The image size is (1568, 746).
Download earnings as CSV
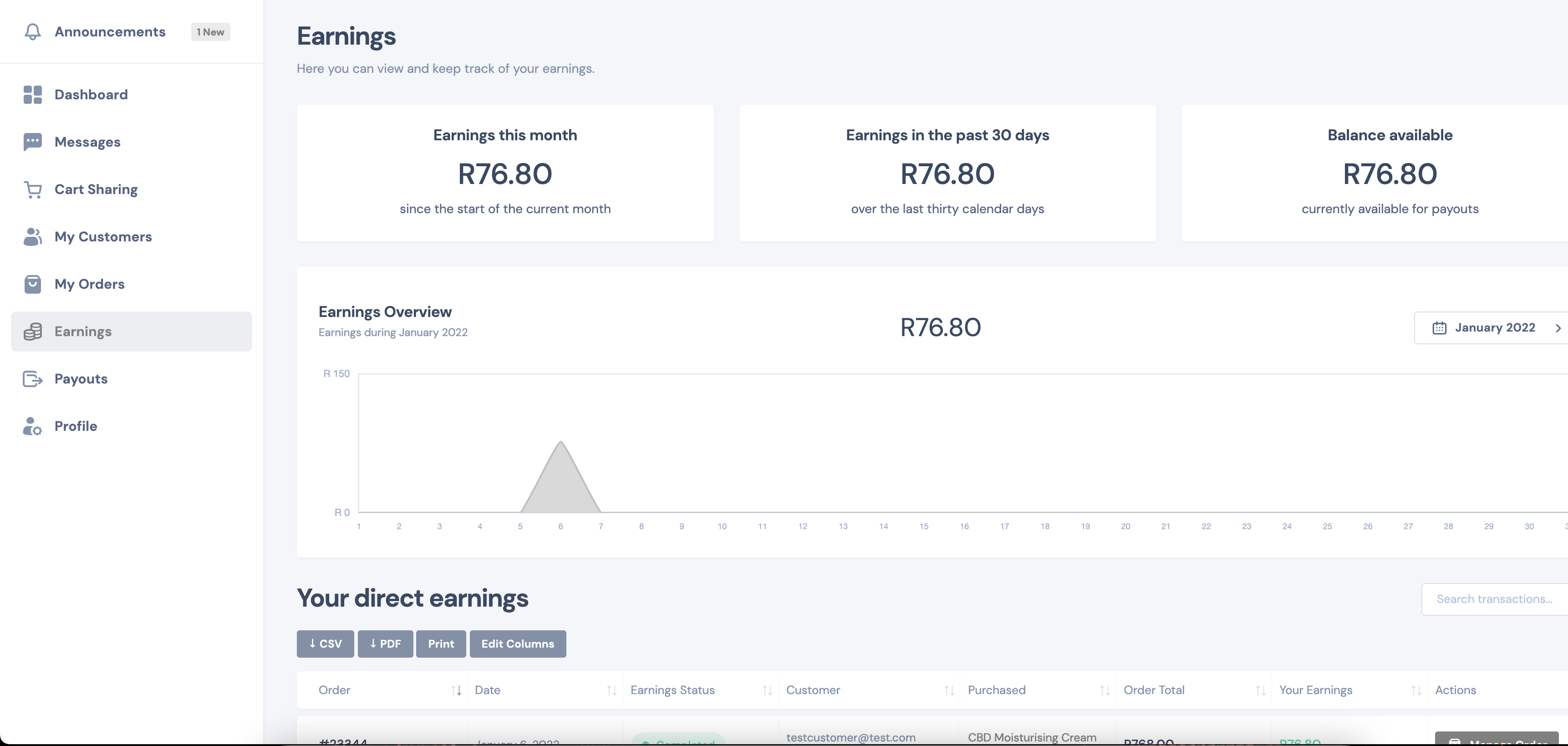[325, 644]
